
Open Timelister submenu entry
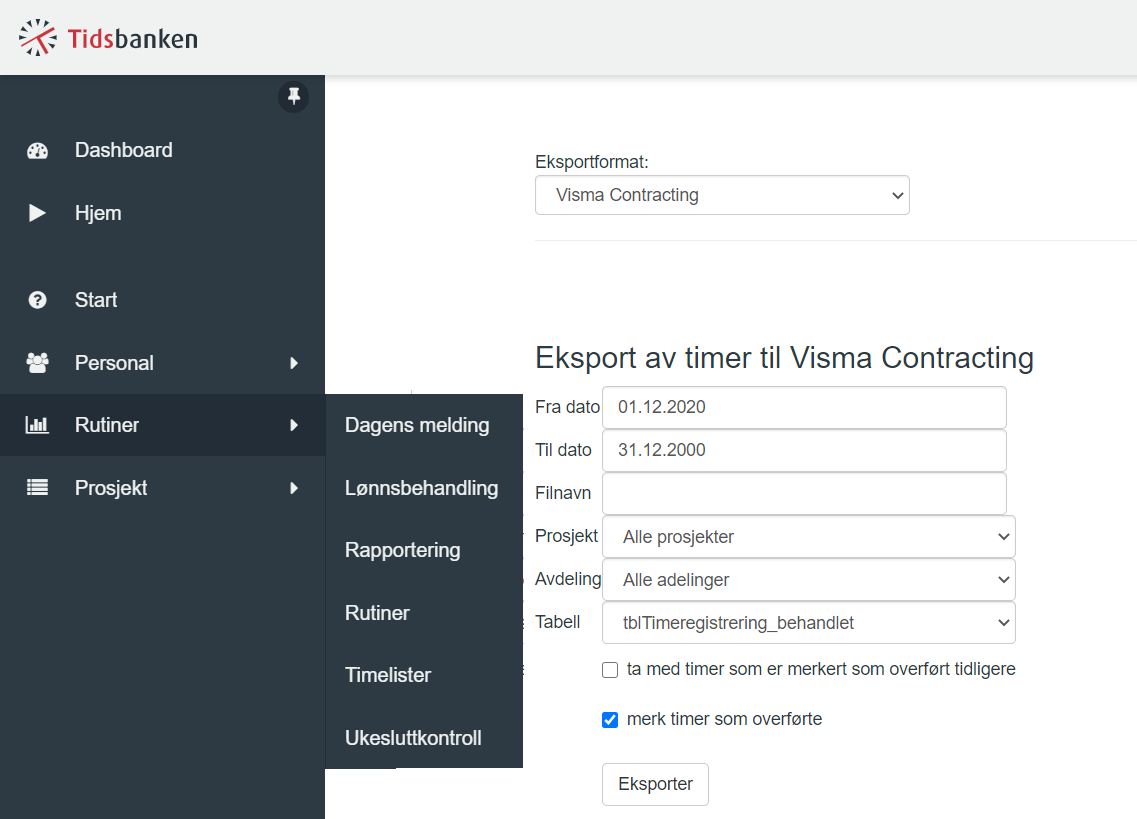pos(424,675)
